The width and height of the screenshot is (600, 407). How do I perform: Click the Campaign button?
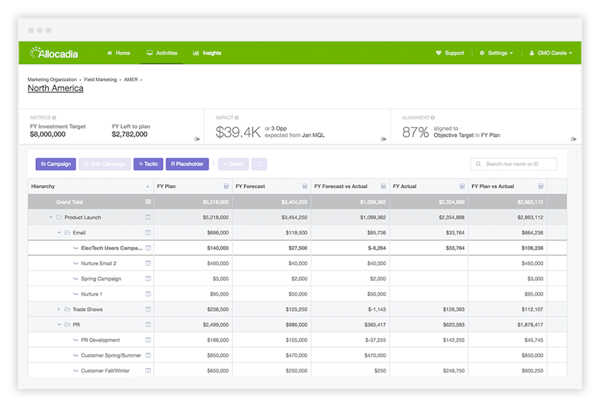pos(55,164)
